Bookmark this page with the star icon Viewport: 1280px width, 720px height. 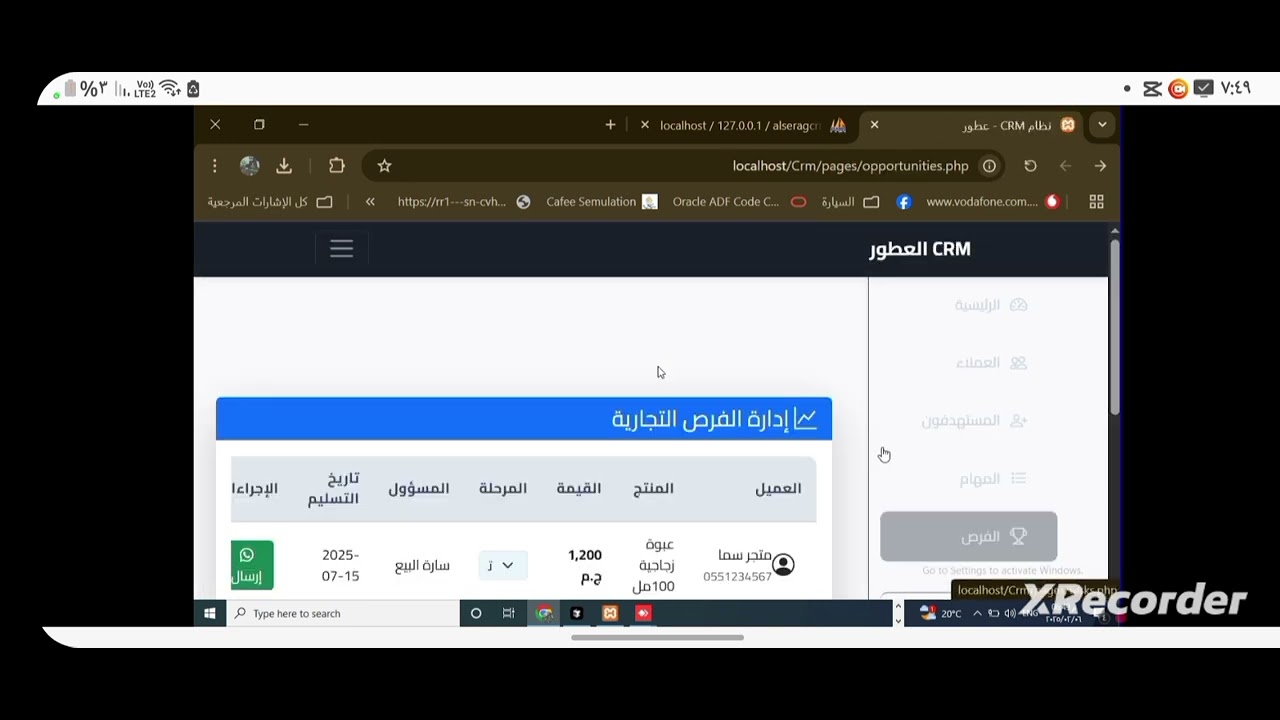pyautogui.click(x=385, y=166)
